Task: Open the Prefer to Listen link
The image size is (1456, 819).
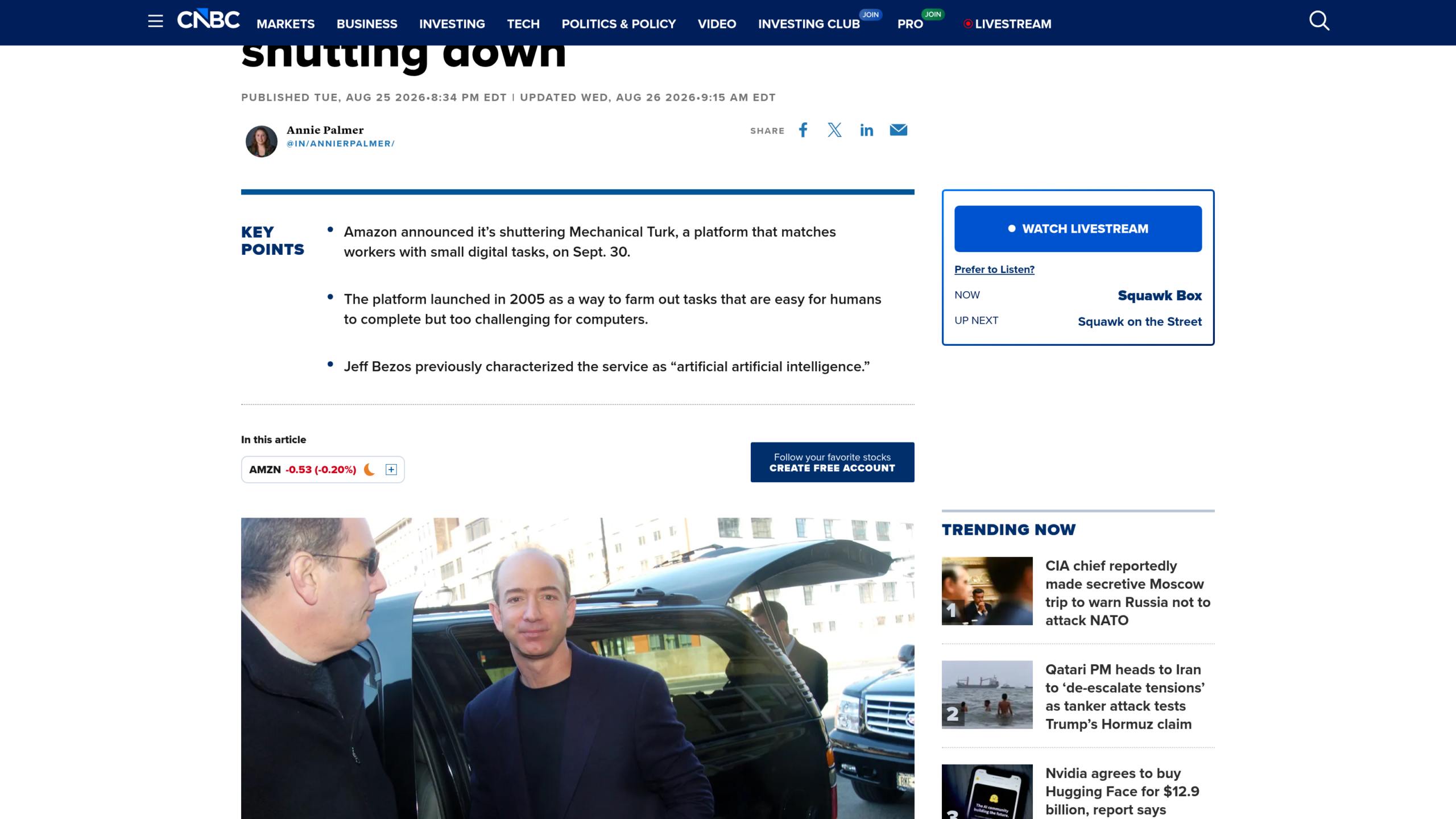Action: 994,269
